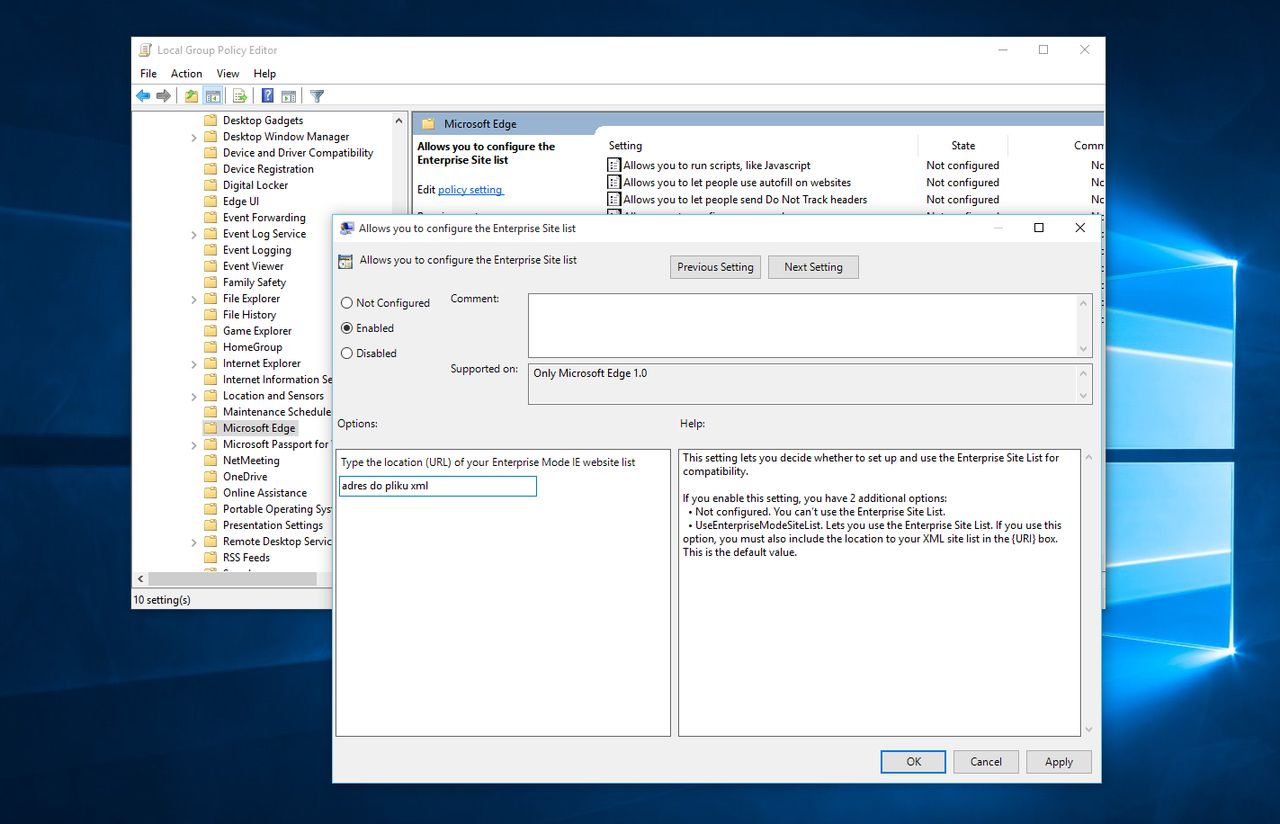Click the policy icon beside 'send Do Not Track headers'

[614, 199]
